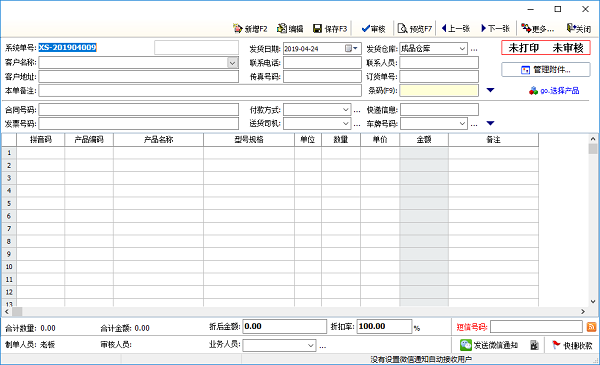This screenshot has width=600, height=365.
Task: Click the 发票号码 input field
Action: 139,124
